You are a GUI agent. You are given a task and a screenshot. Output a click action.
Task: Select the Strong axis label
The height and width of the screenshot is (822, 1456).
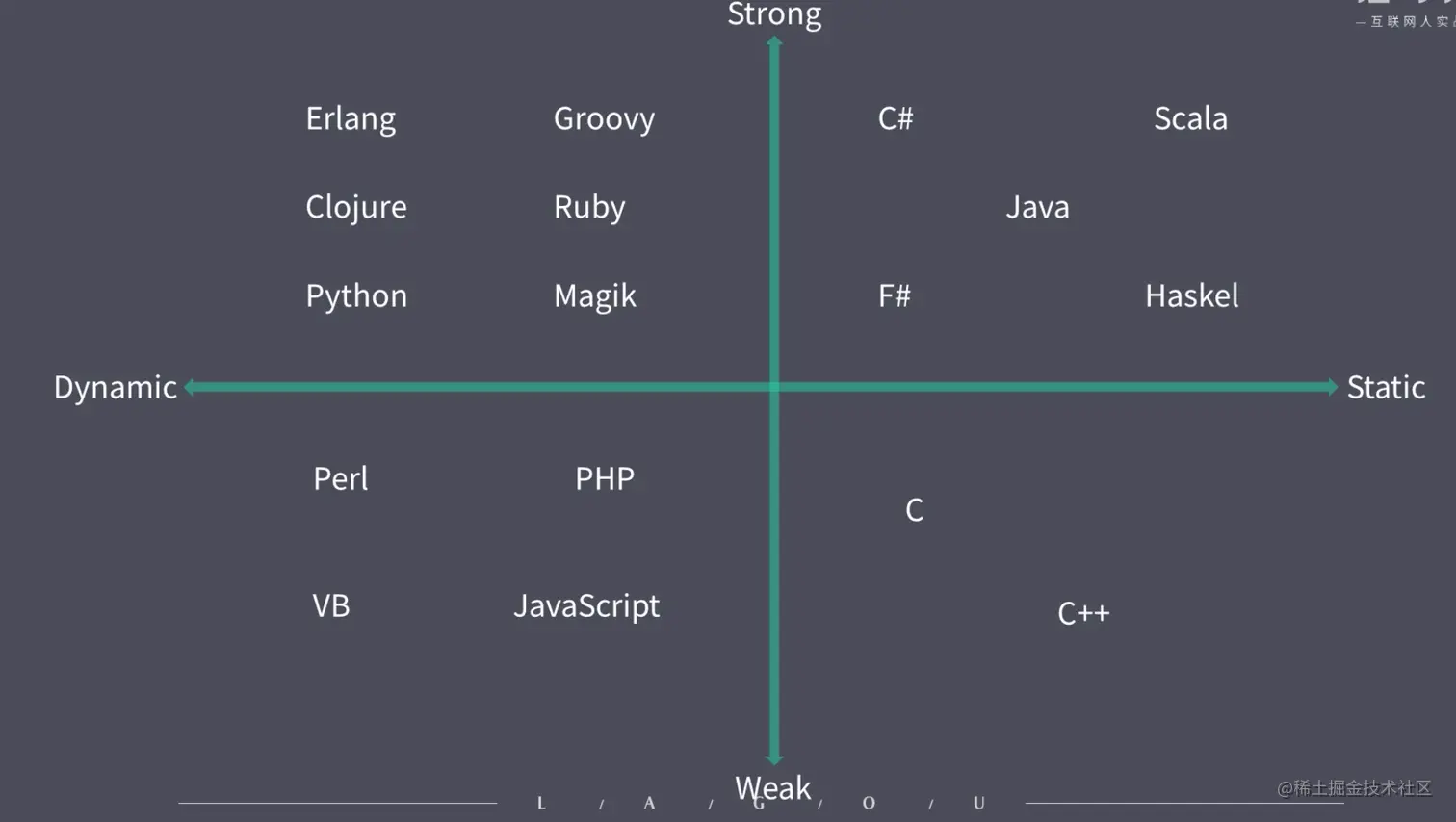pyautogui.click(x=774, y=14)
